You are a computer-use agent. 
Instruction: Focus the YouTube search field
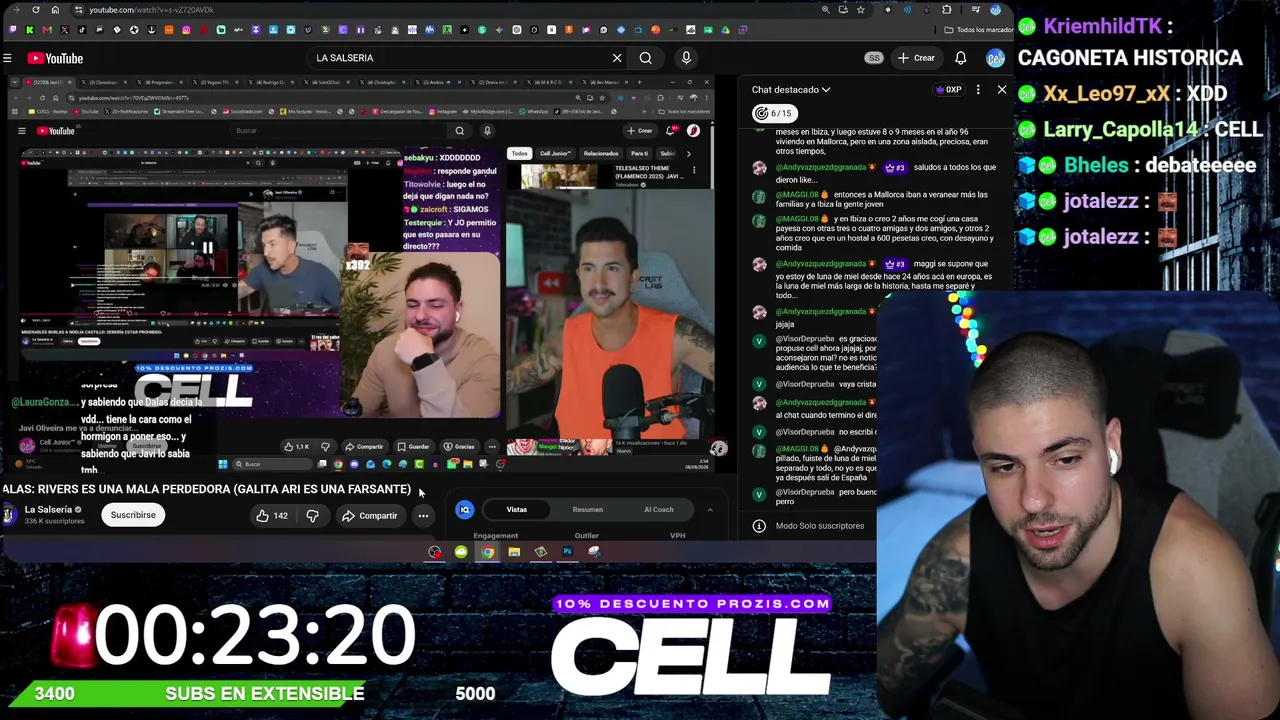click(x=457, y=58)
